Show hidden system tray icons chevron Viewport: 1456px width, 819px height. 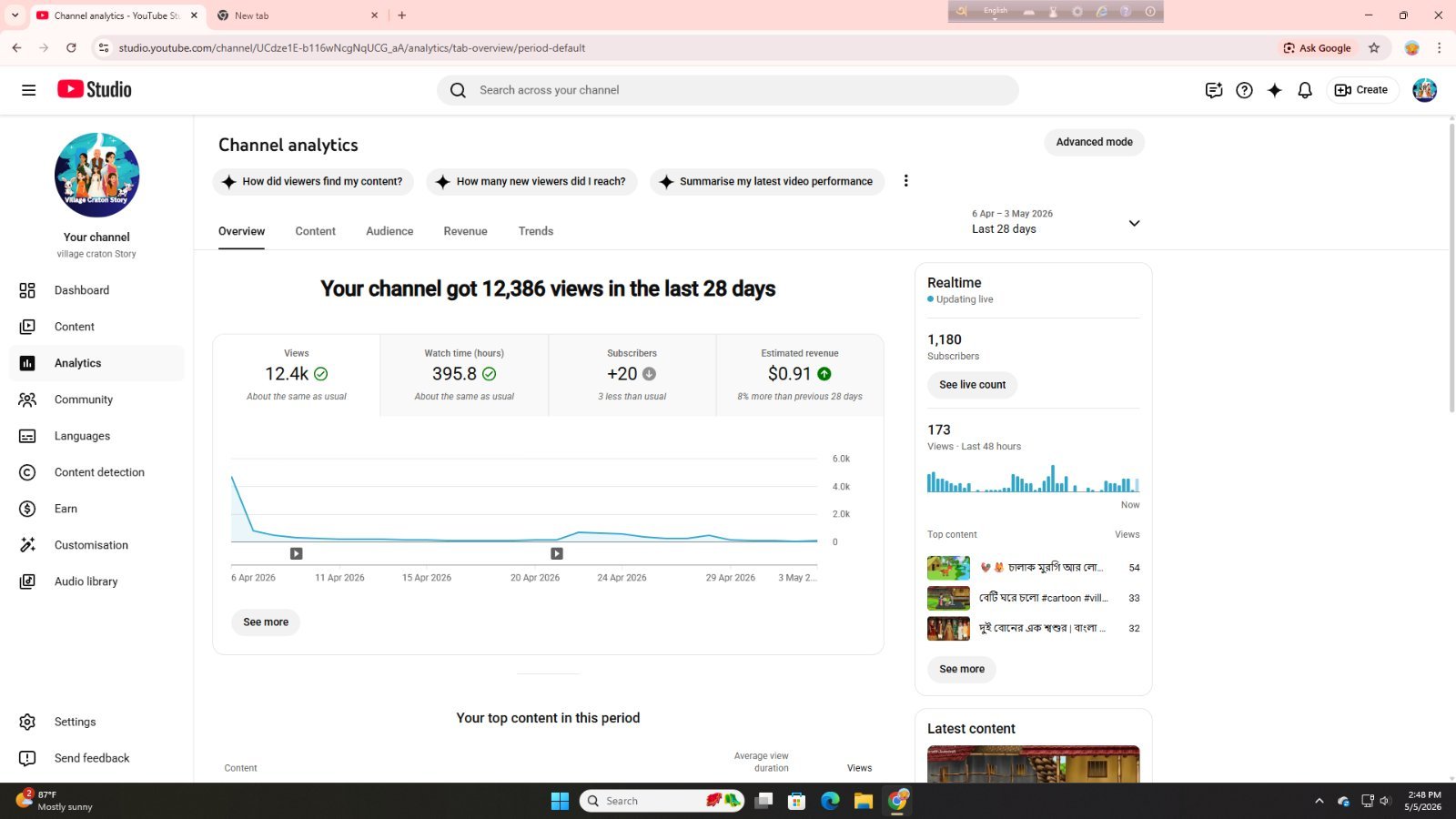tap(1319, 801)
